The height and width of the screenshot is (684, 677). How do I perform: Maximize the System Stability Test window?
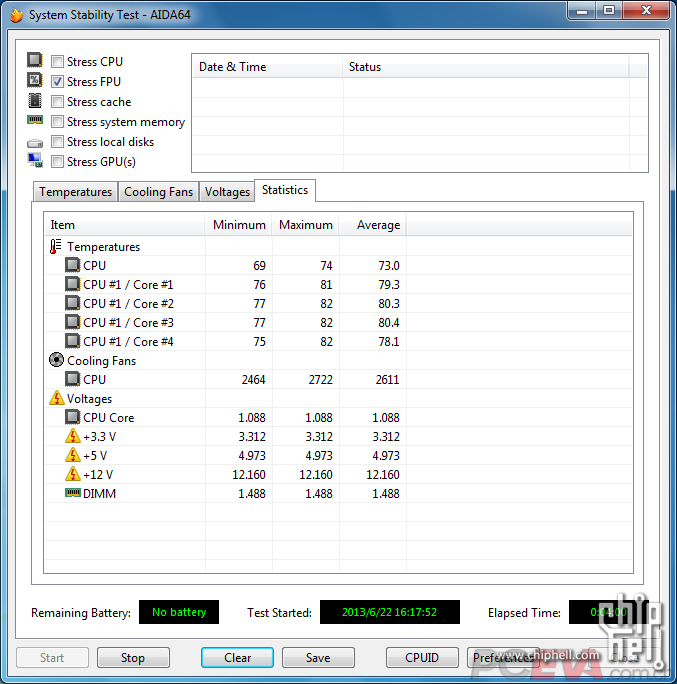point(609,11)
